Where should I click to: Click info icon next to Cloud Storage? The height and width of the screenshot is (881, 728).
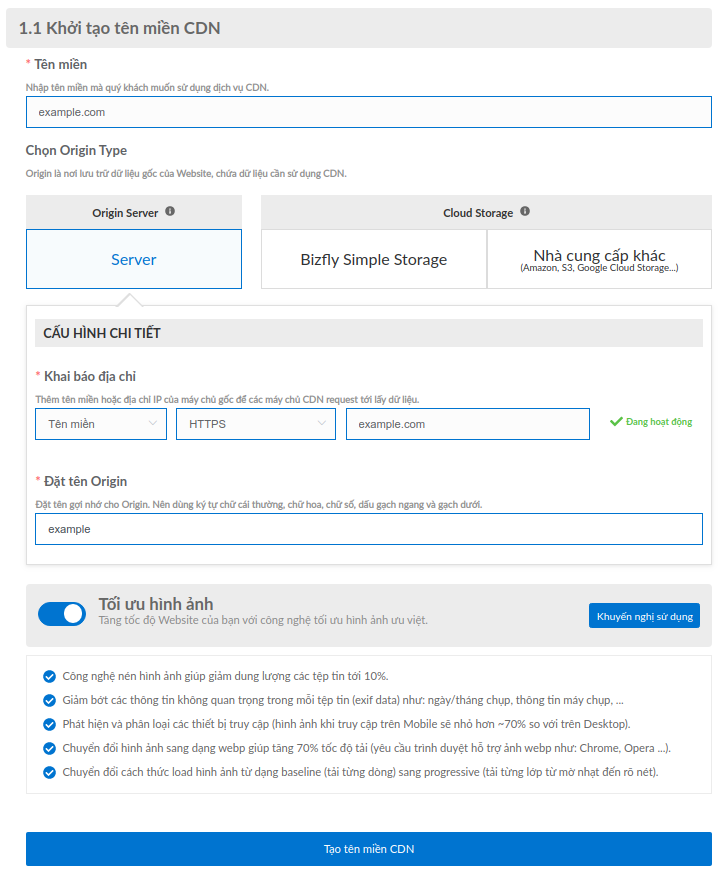click(x=525, y=211)
